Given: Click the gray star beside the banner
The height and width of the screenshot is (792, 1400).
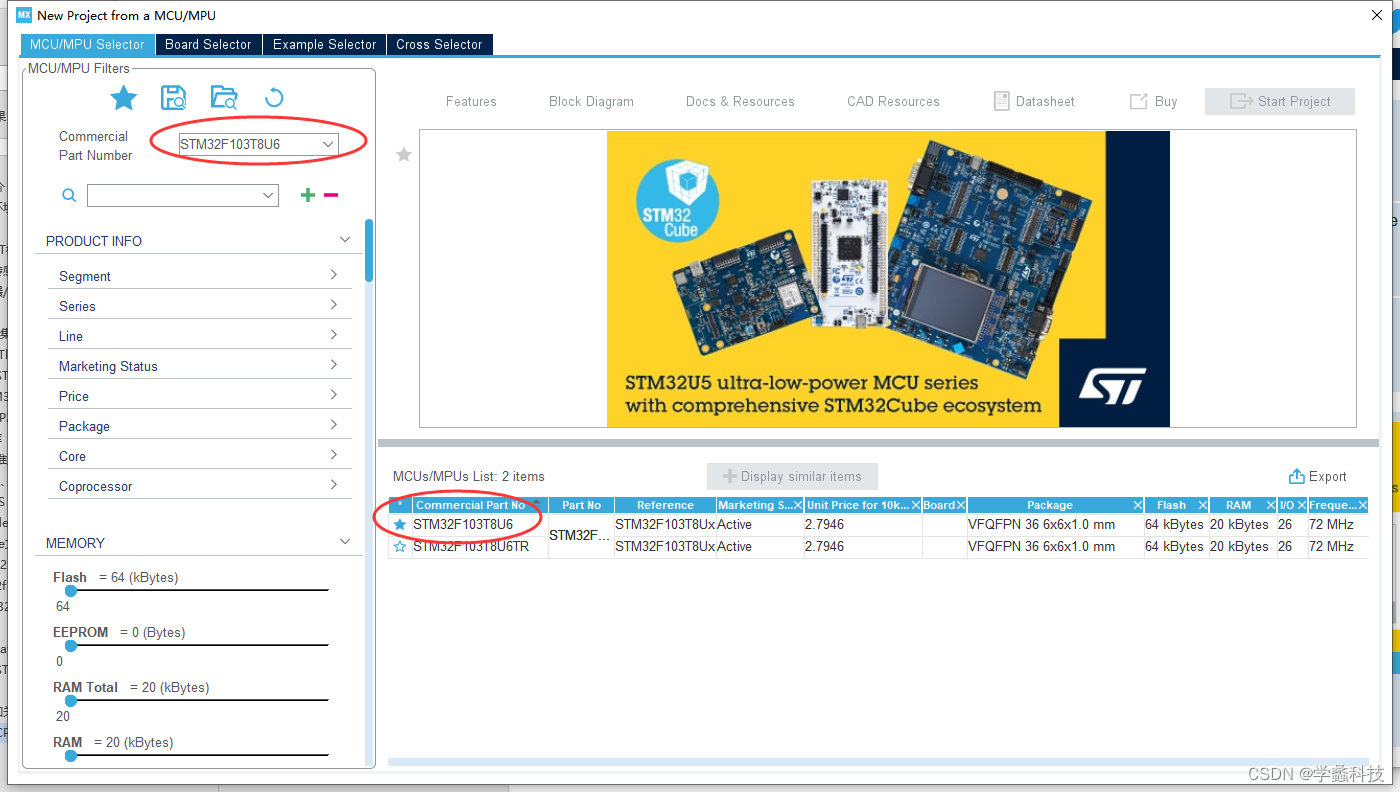Looking at the screenshot, I should click(x=404, y=155).
